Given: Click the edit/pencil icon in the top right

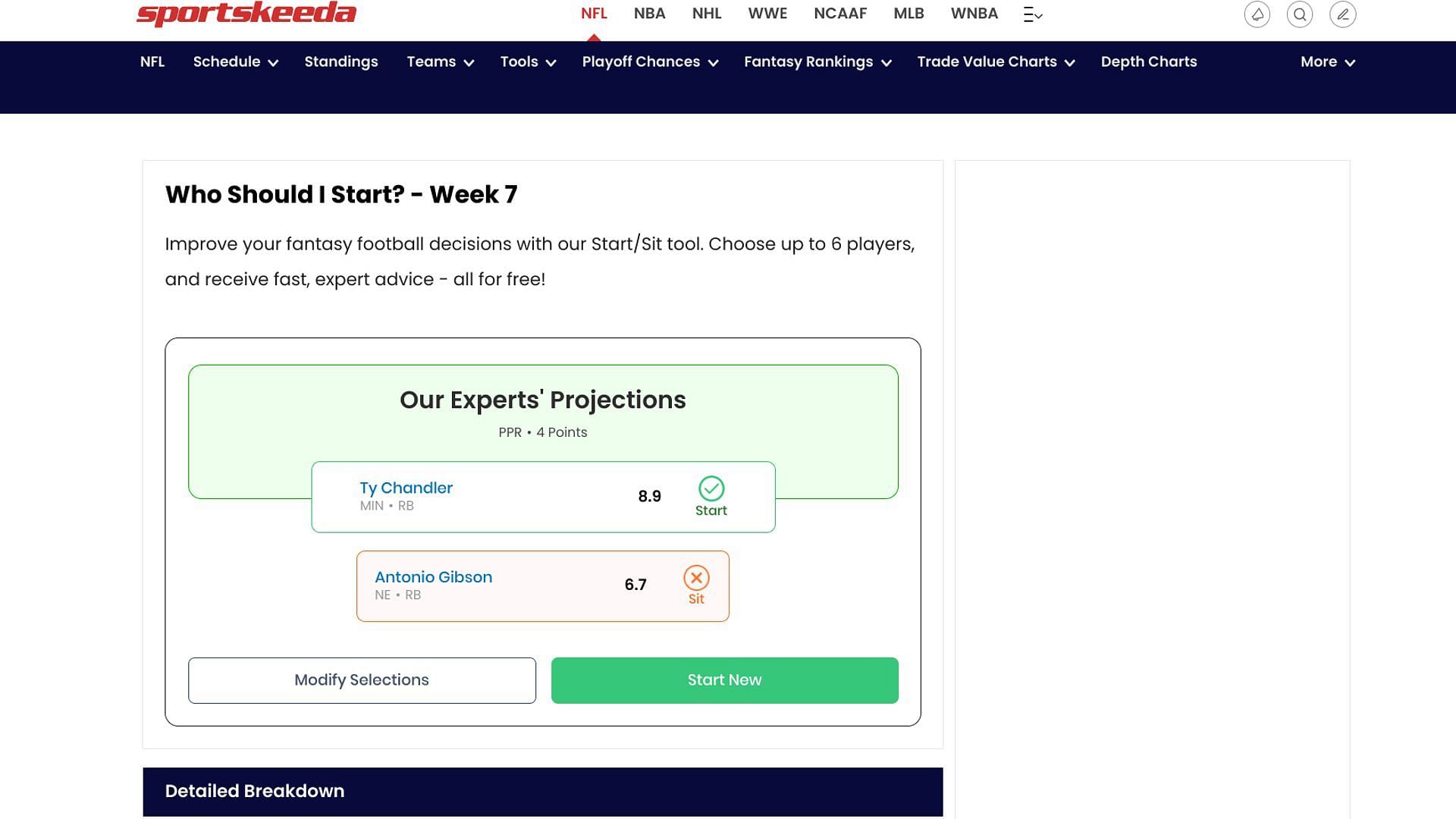Looking at the screenshot, I should click(1343, 13).
